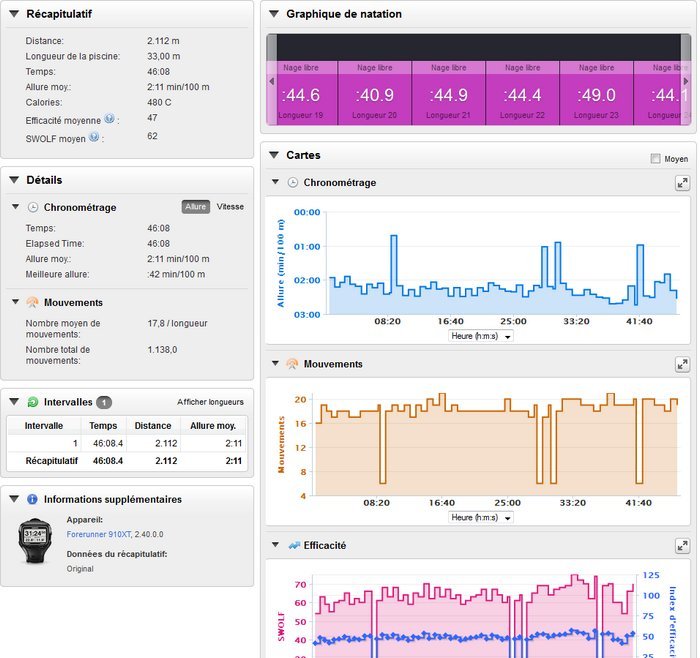700x658 pixels.
Task: Collapse the Efficacité chart
Action: pos(275,545)
